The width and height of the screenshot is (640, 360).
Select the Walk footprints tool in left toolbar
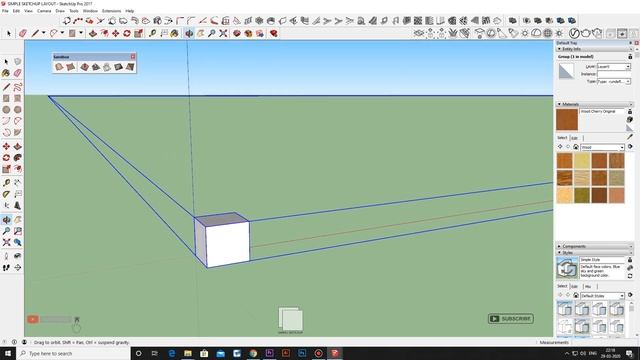tap(6, 268)
